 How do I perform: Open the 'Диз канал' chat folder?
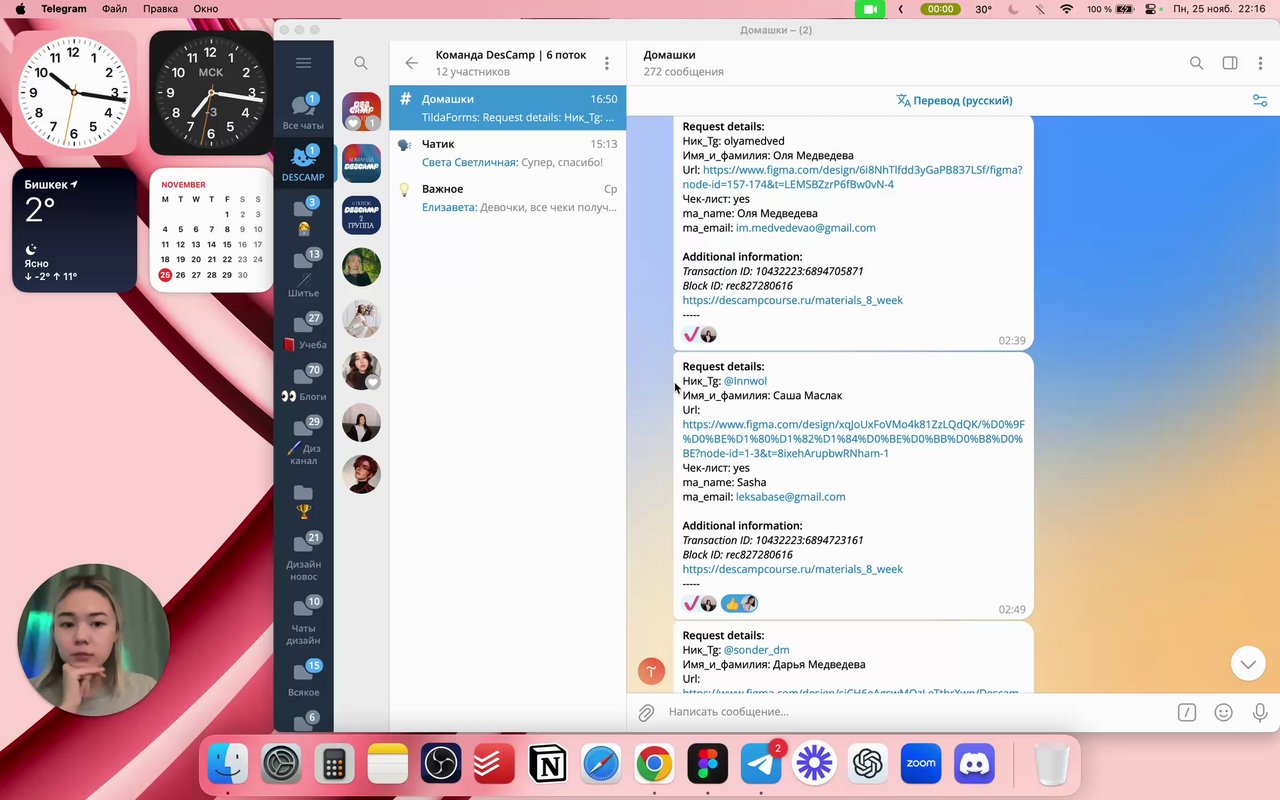303,440
